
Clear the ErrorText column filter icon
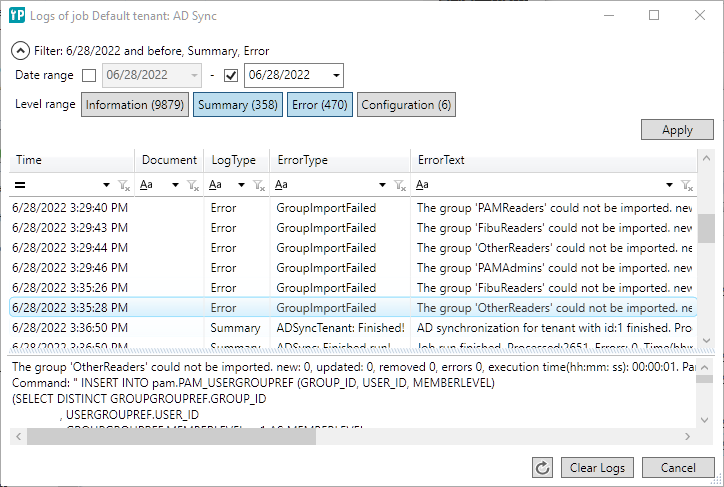click(684, 185)
